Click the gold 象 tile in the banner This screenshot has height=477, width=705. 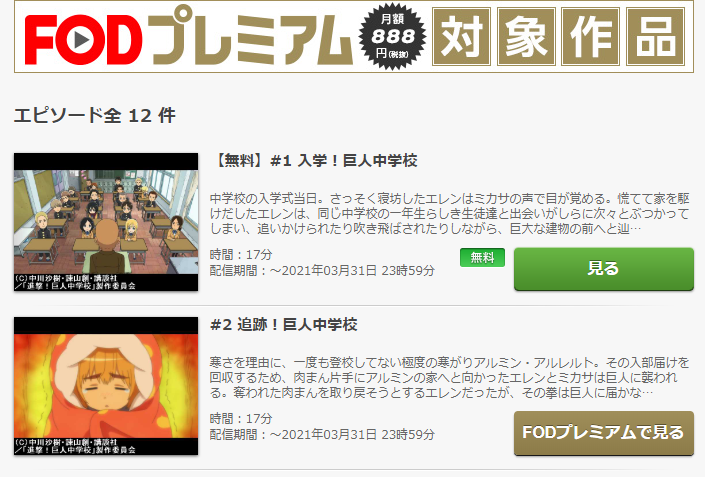[x=526, y=36]
